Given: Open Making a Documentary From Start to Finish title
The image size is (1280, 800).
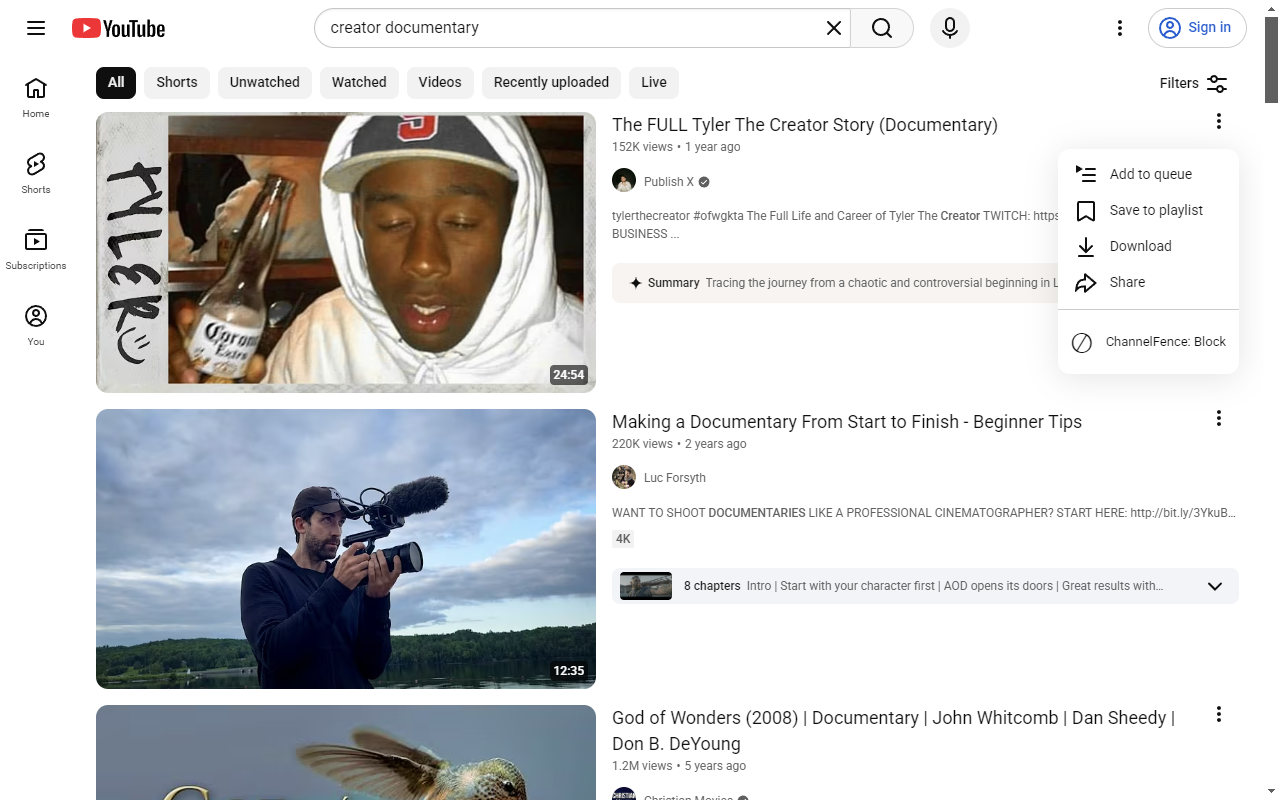Looking at the screenshot, I should coord(847,421).
